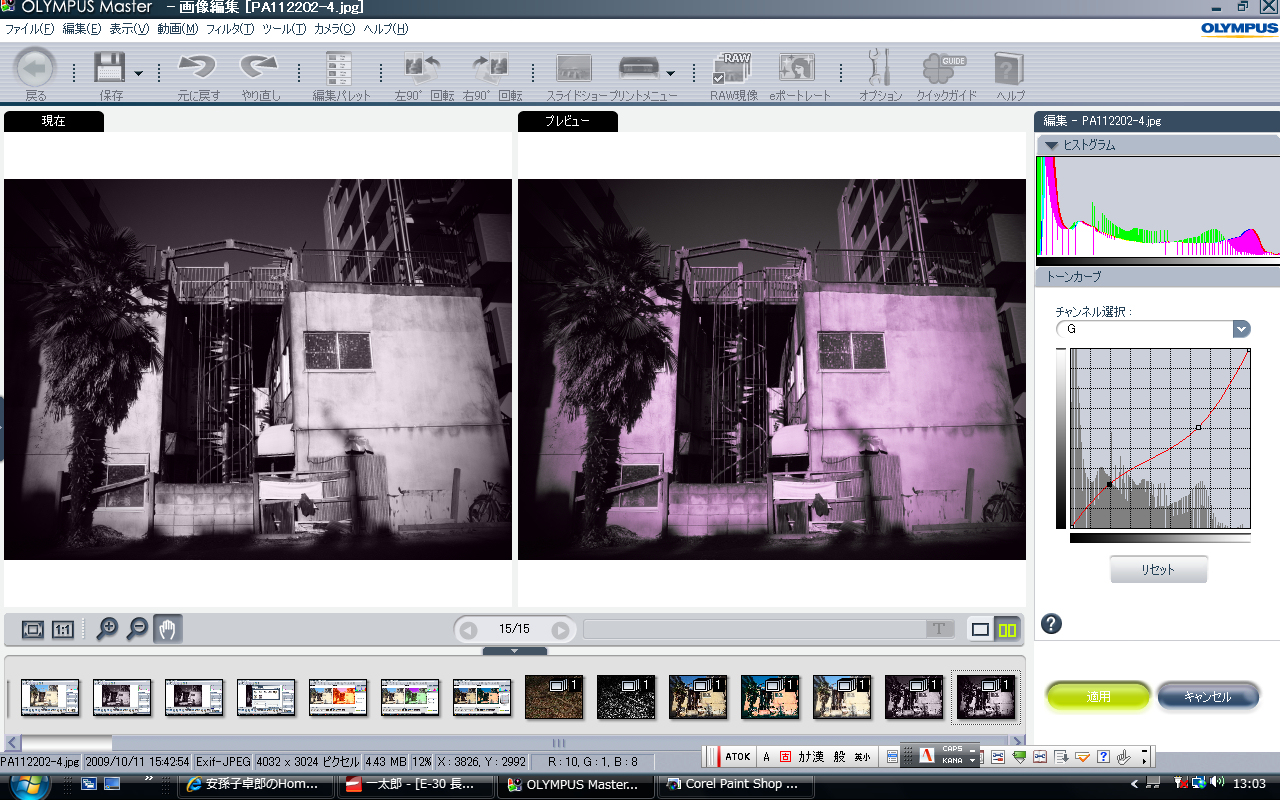
Task: Select the hand pan tool
Action: pyautogui.click(x=167, y=629)
